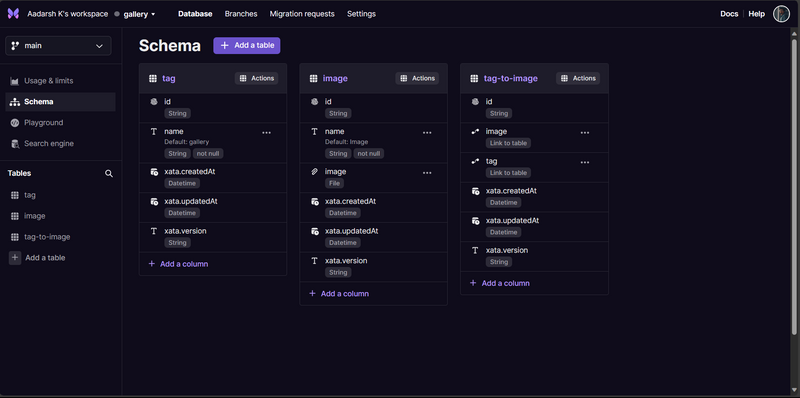
Task: Click the vertical scrollbar on the right
Action: point(794,184)
